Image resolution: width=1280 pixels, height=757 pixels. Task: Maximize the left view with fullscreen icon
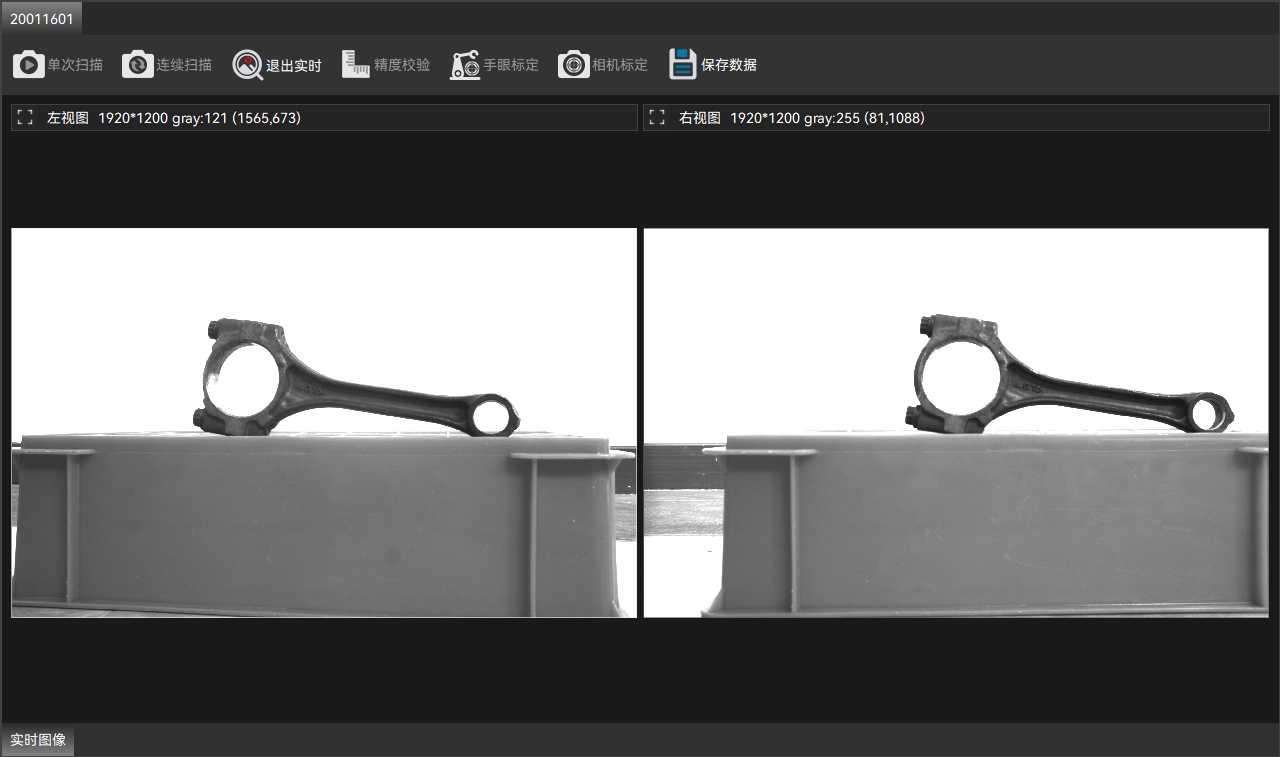coord(26,118)
